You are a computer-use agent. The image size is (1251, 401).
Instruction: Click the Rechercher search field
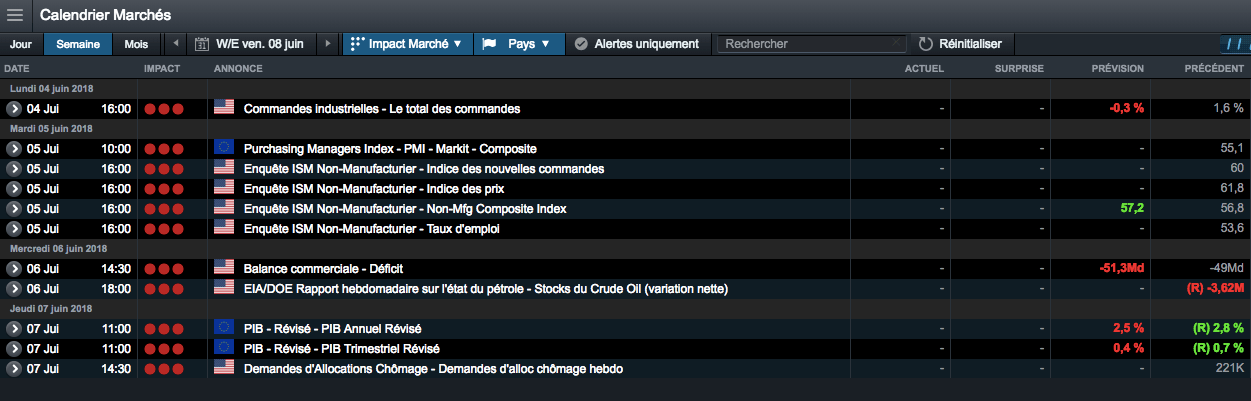[810, 44]
